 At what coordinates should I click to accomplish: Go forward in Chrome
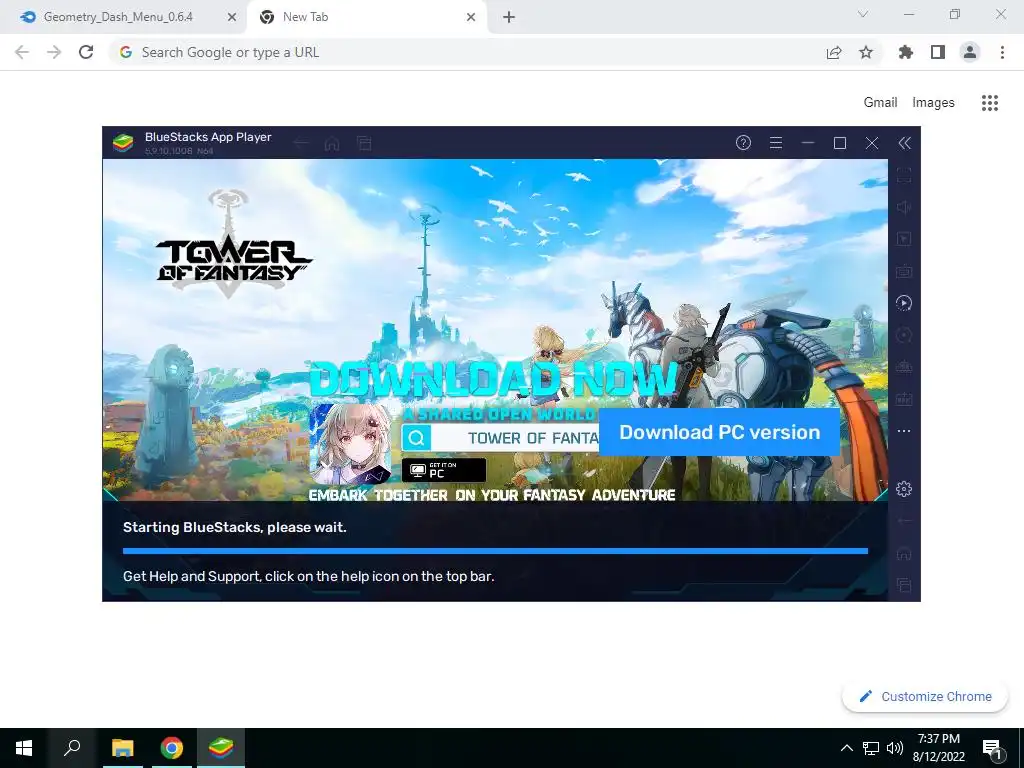pyautogui.click(x=54, y=52)
